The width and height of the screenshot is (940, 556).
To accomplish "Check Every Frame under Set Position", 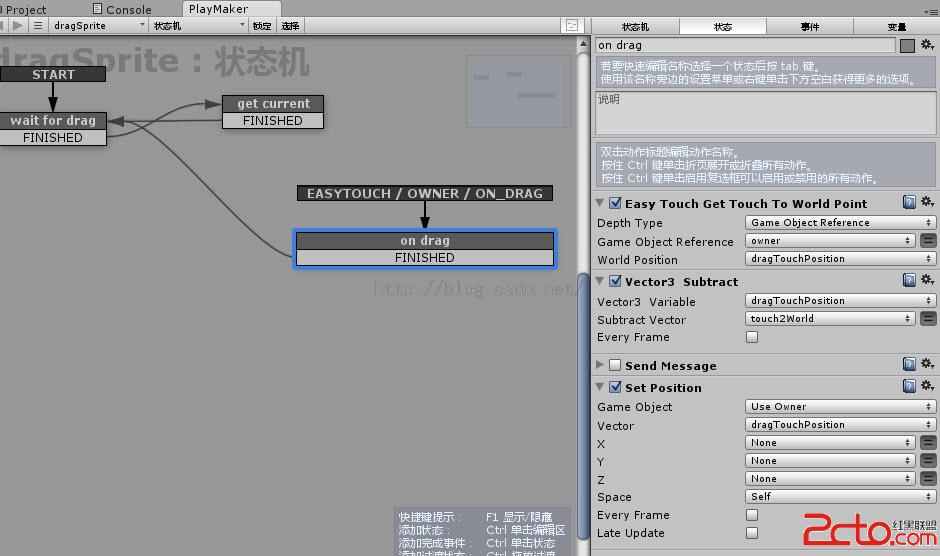I will [752, 515].
